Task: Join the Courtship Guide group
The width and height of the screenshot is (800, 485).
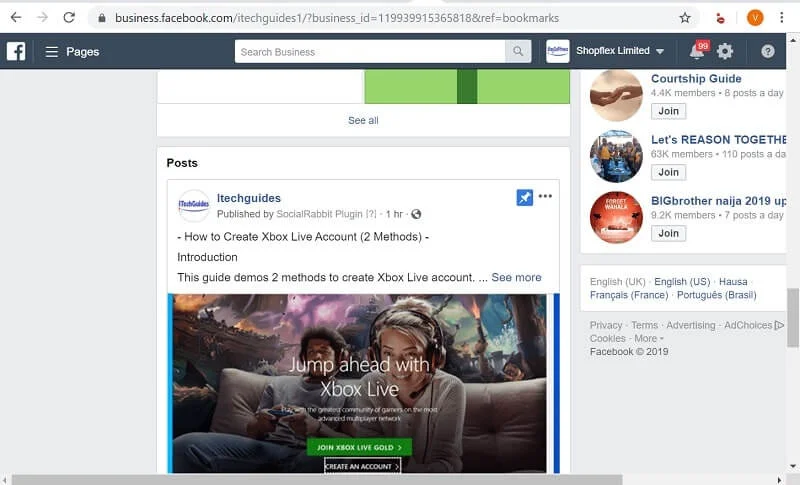Action: tap(668, 111)
